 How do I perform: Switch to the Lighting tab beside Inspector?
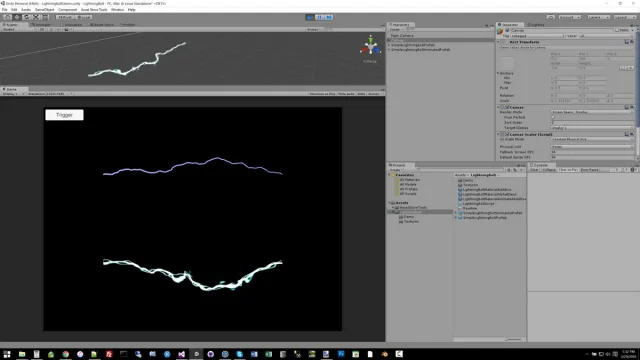point(537,24)
